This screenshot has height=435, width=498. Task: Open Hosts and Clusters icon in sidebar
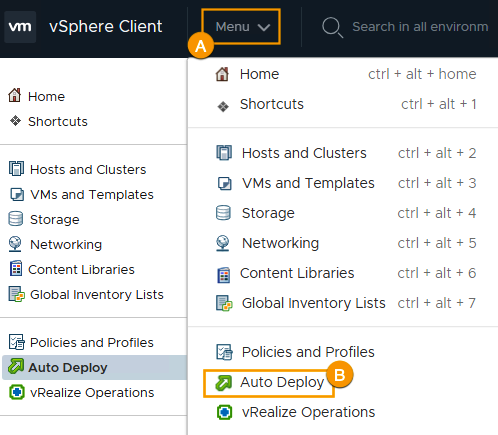16,169
